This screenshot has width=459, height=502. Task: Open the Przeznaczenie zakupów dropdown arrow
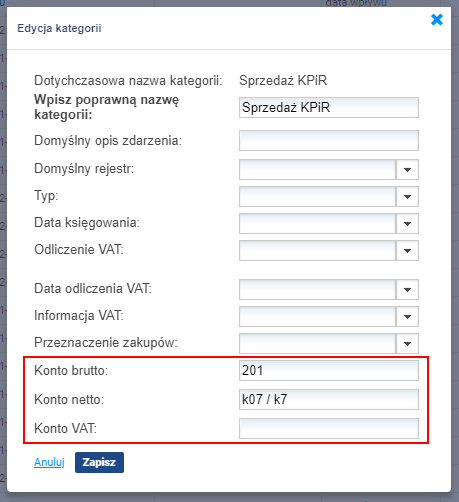(407, 344)
